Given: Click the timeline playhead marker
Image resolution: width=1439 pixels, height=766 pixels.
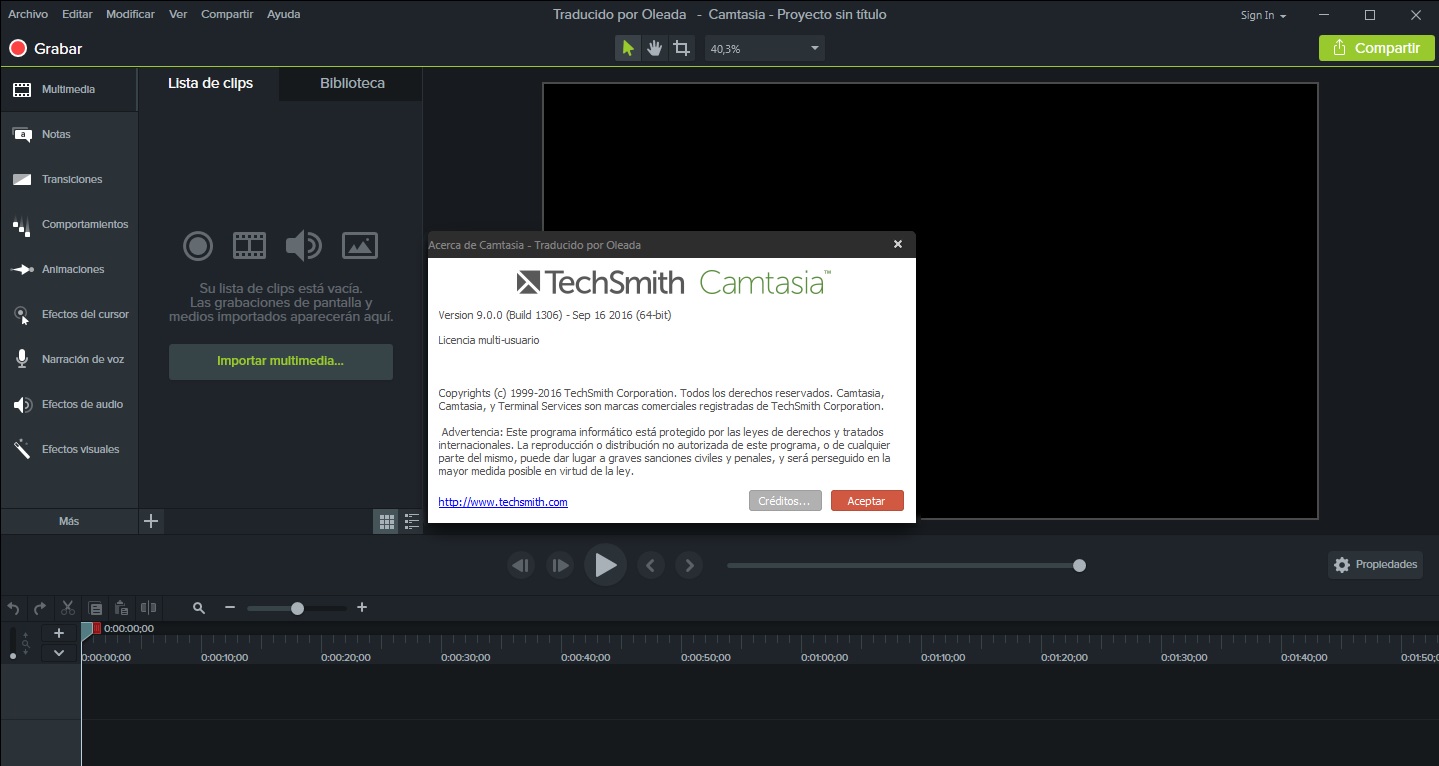Looking at the screenshot, I should [x=87, y=629].
